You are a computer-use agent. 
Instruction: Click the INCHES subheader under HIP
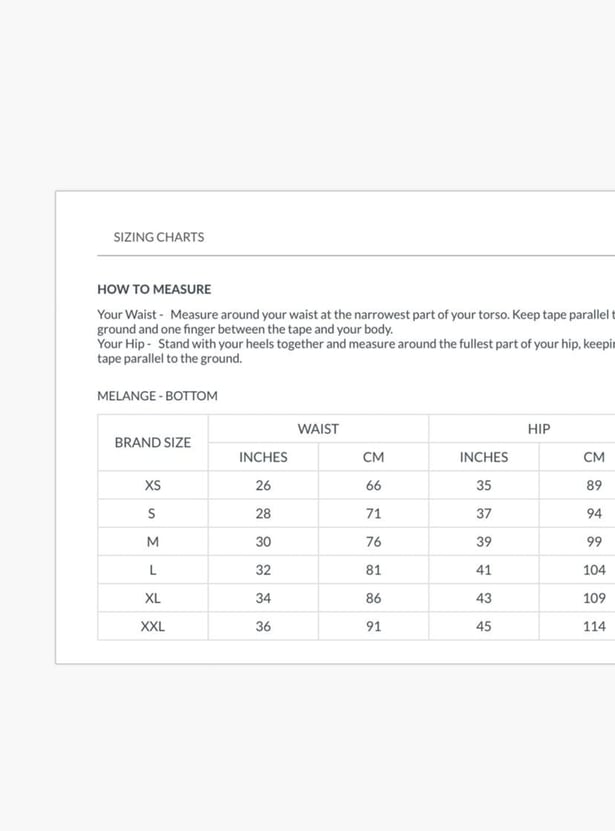[x=484, y=457]
